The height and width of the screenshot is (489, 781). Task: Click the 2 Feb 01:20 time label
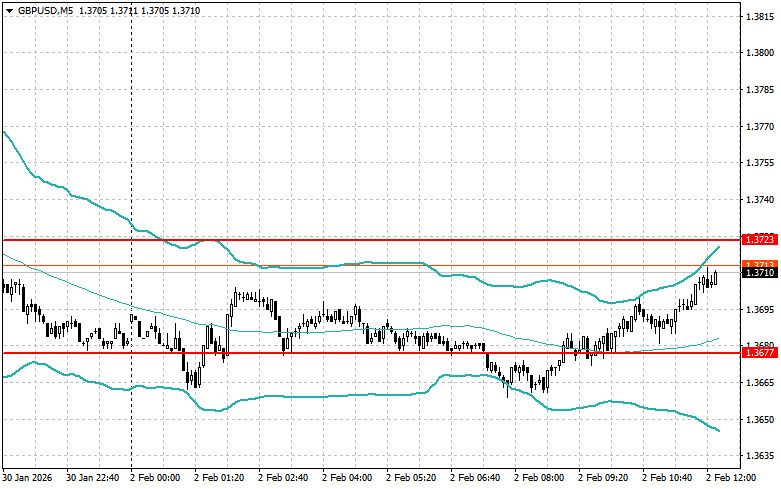click(x=219, y=478)
